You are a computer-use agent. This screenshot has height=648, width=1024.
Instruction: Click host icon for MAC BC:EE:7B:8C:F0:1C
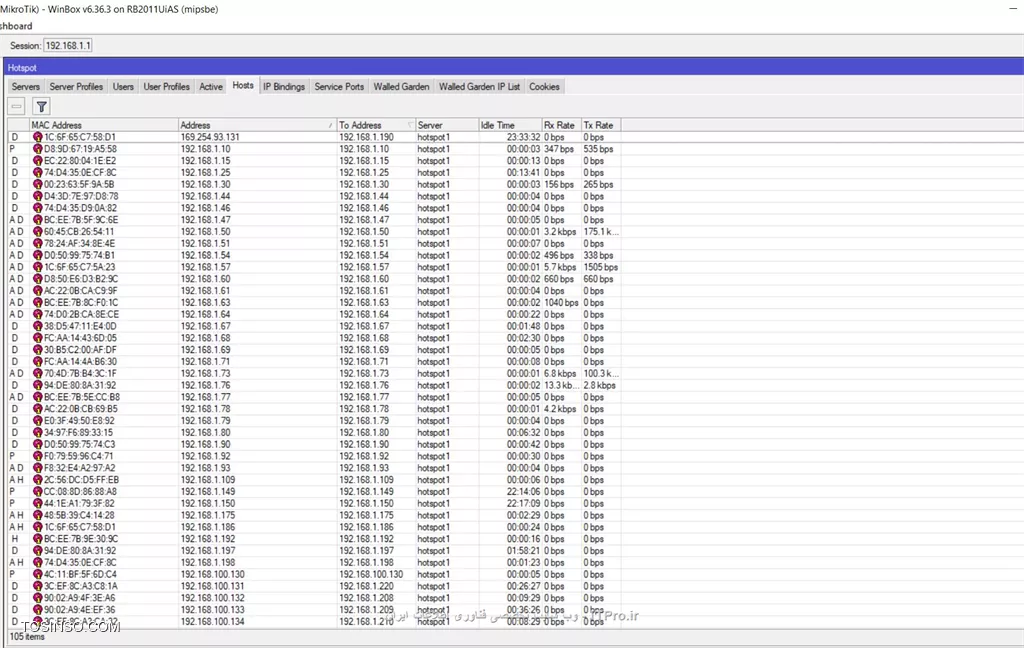pyautogui.click(x=37, y=302)
